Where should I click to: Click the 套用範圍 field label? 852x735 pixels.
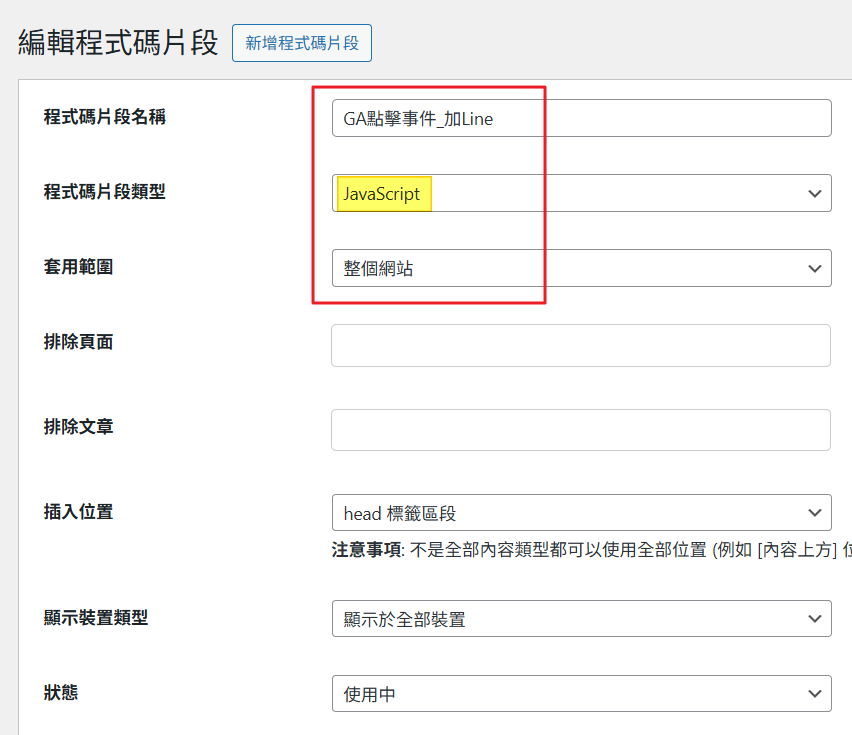[x=78, y=267]
